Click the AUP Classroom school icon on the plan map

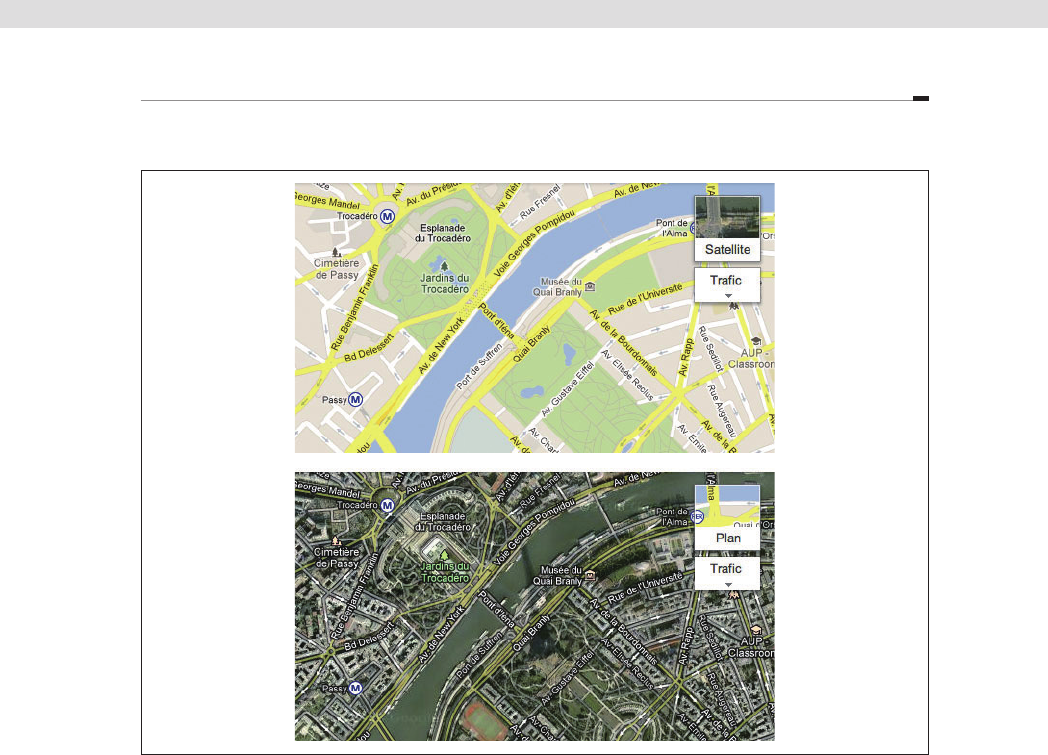tap(756, 341)
